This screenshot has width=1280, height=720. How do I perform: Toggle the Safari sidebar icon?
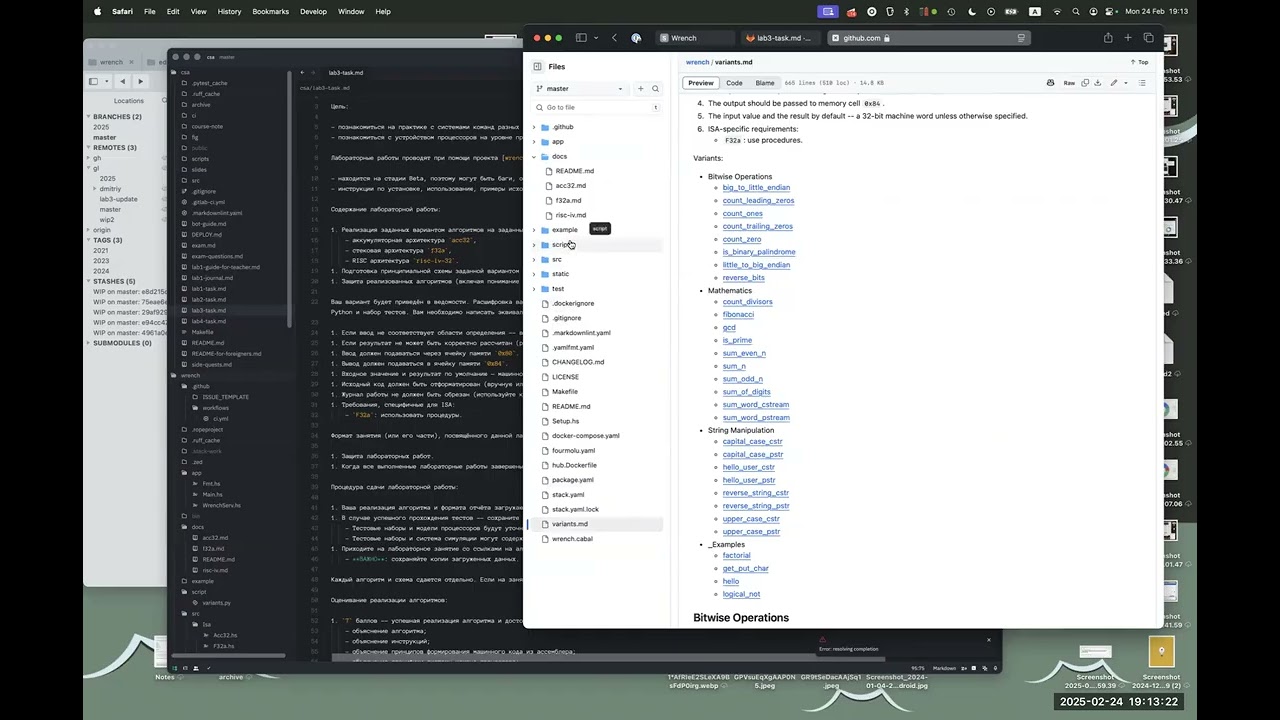(580, 38)
